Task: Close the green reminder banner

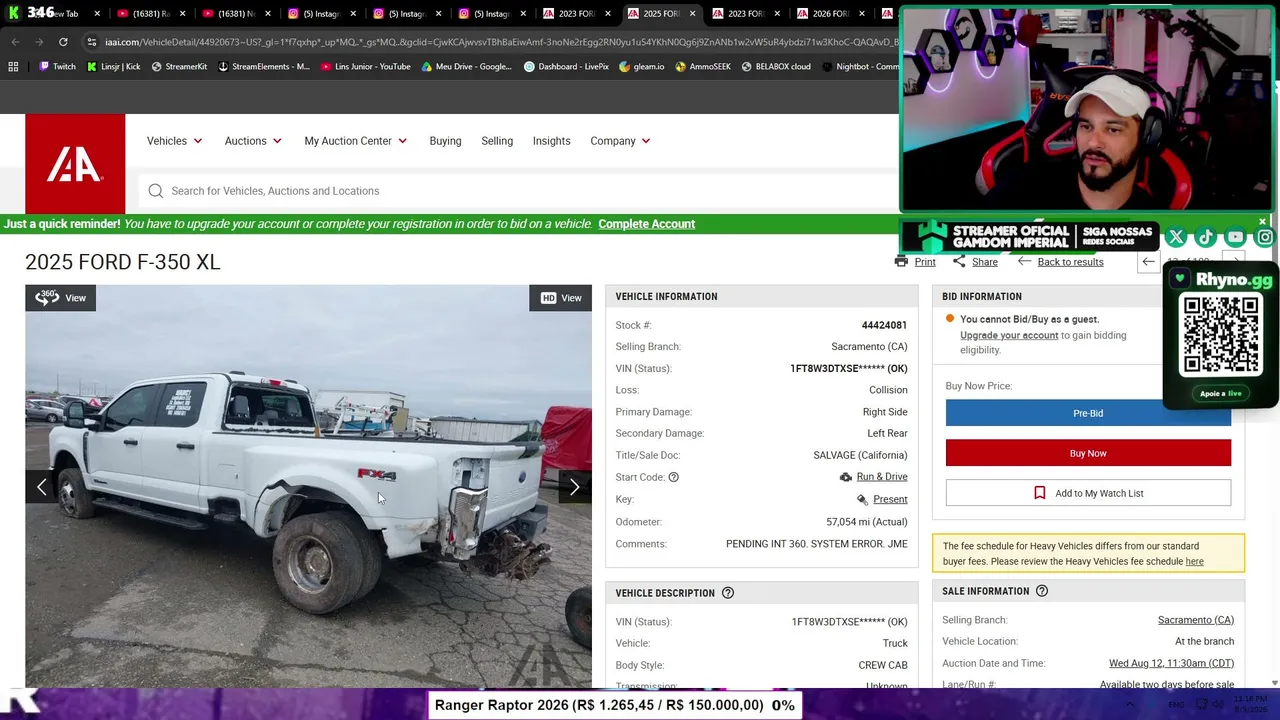Action: point(1262,221)
